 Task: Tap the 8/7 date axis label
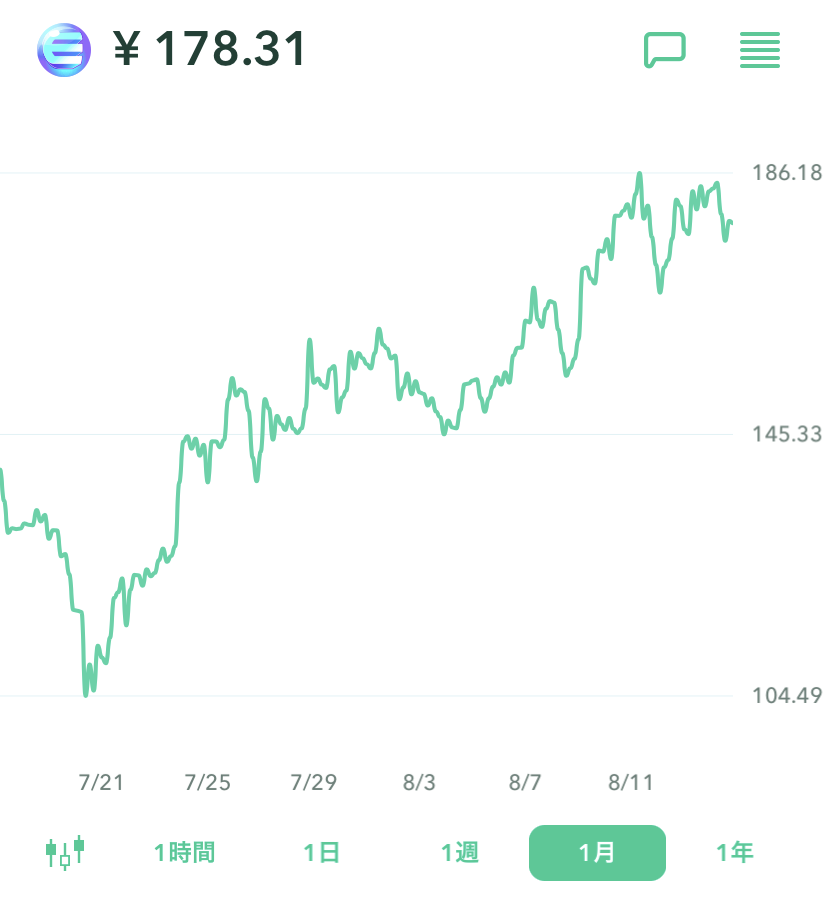[x=525, y=782]
